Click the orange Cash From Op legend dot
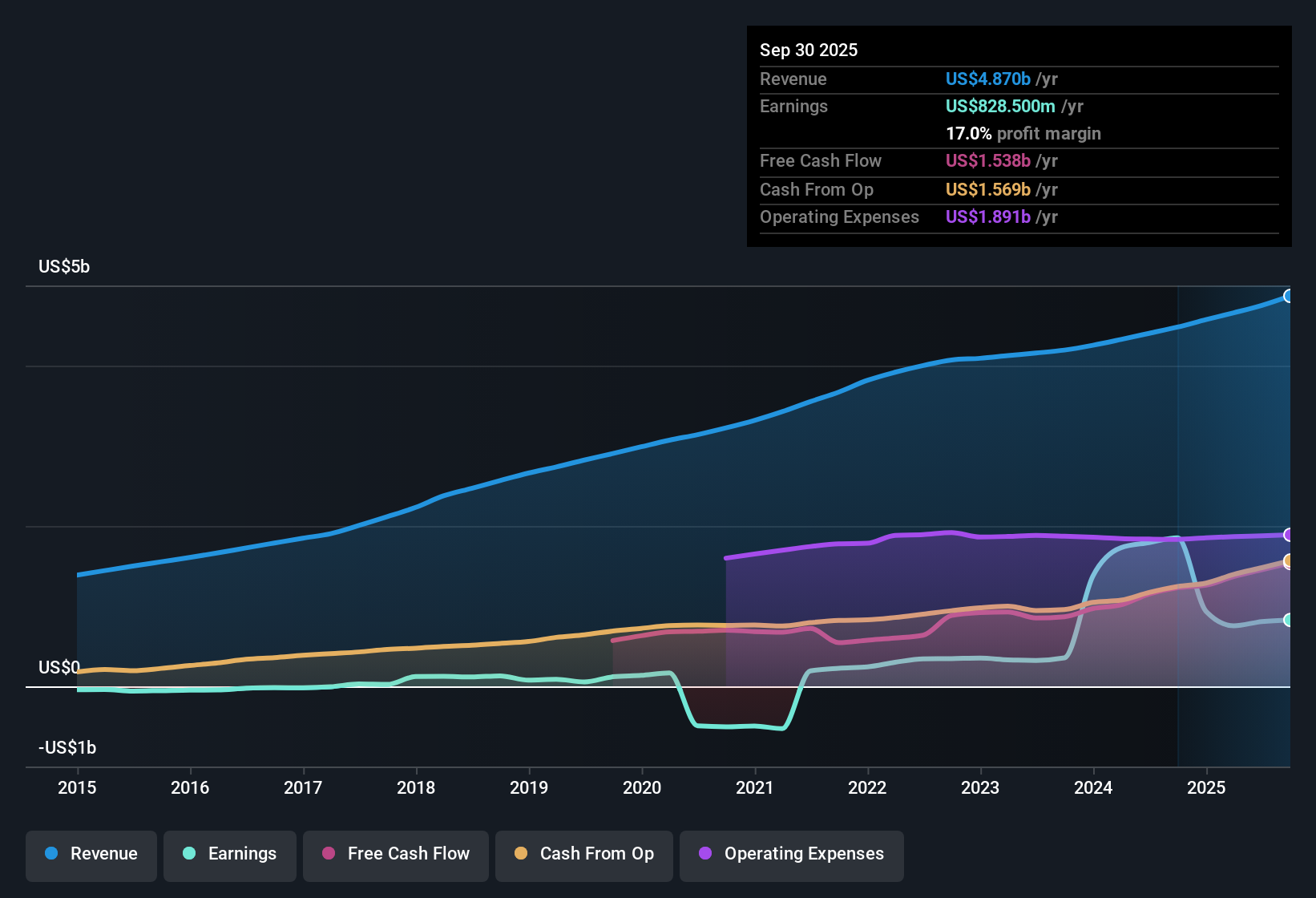Viewport: 1316px width, 898px height. pos(521,853)
